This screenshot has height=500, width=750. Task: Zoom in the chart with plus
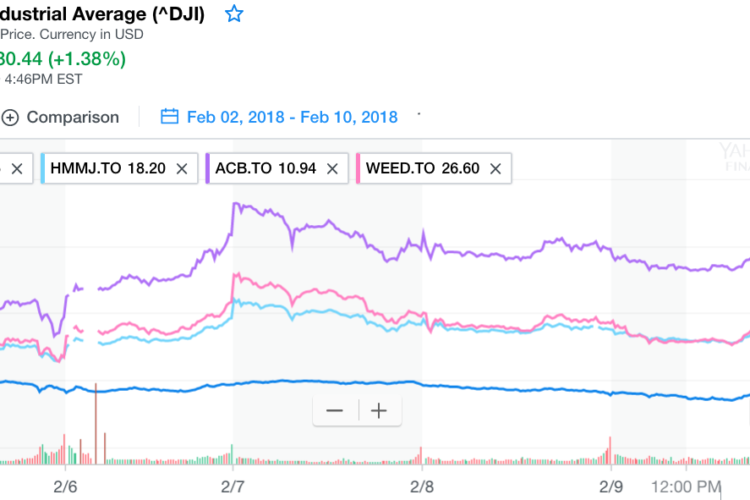(379, 411)
